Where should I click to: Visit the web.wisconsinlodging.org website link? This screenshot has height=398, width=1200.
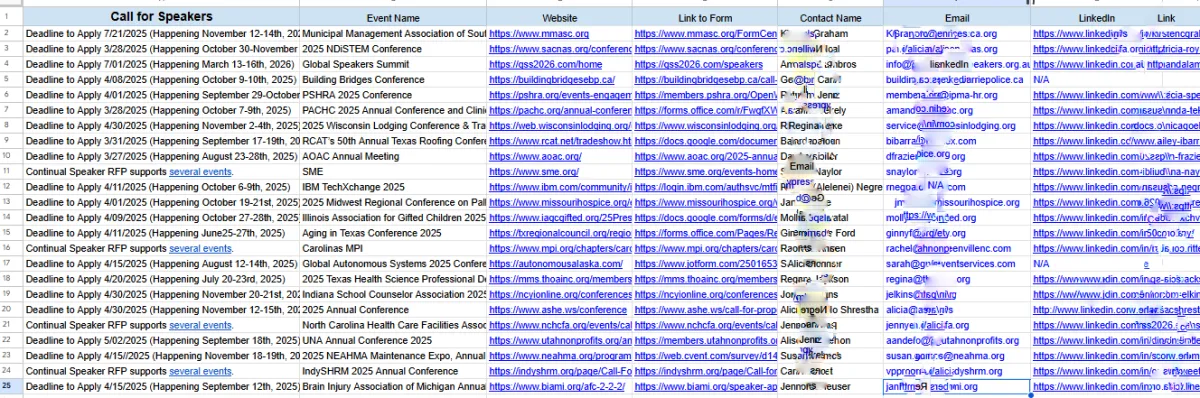tap(560, 125)
